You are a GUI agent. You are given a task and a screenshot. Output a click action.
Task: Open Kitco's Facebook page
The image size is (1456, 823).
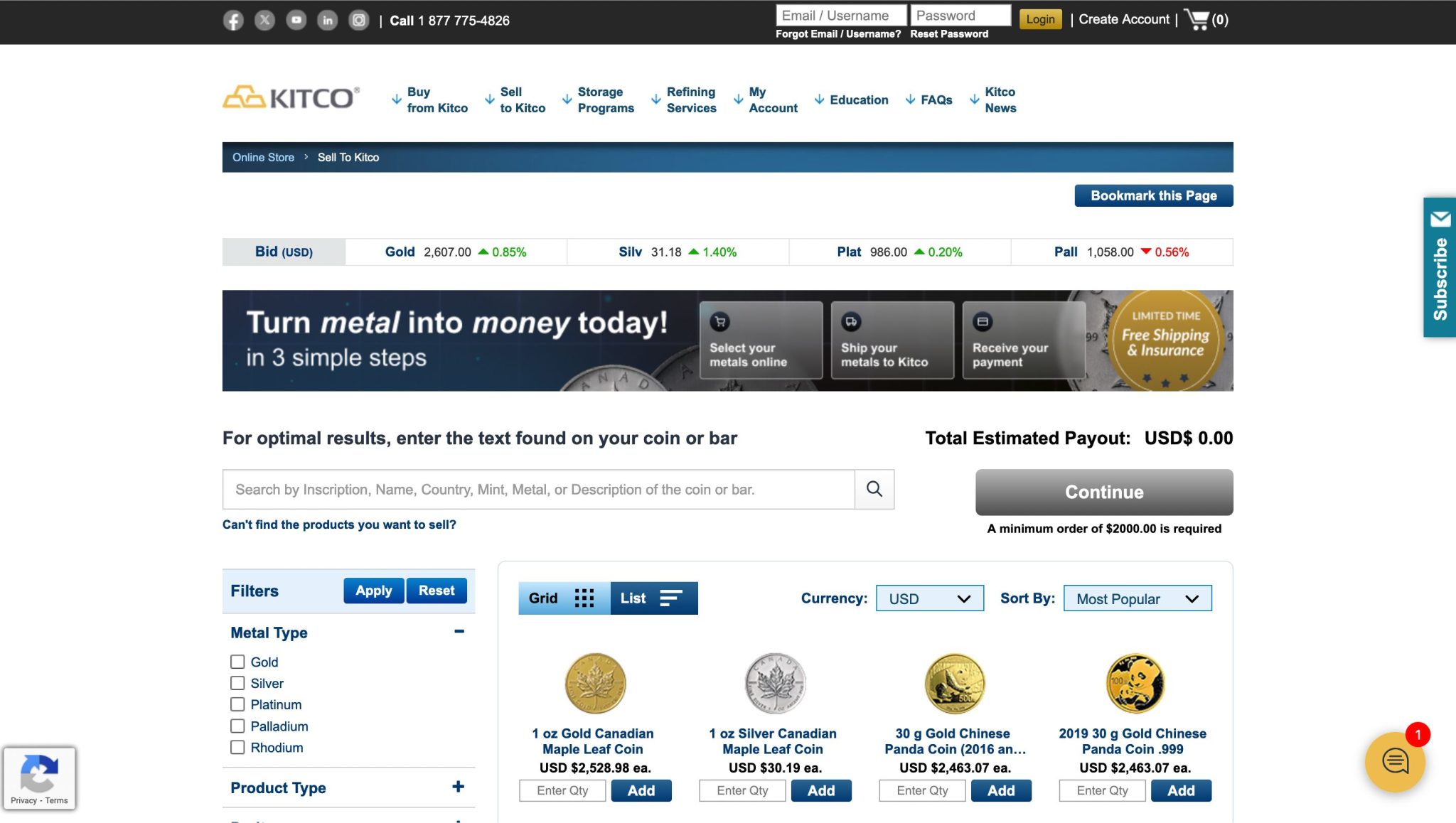pyautogui.click(x=232, y=20)
